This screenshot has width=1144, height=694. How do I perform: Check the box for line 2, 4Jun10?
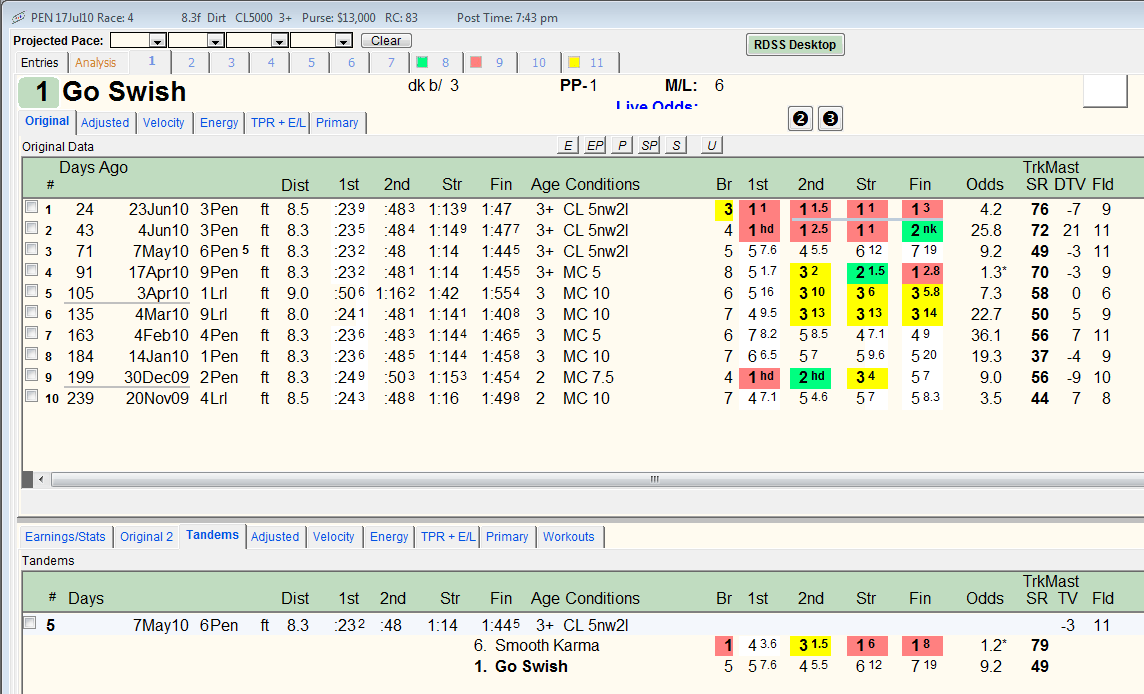pyautogui.click(x=31, y=228)
